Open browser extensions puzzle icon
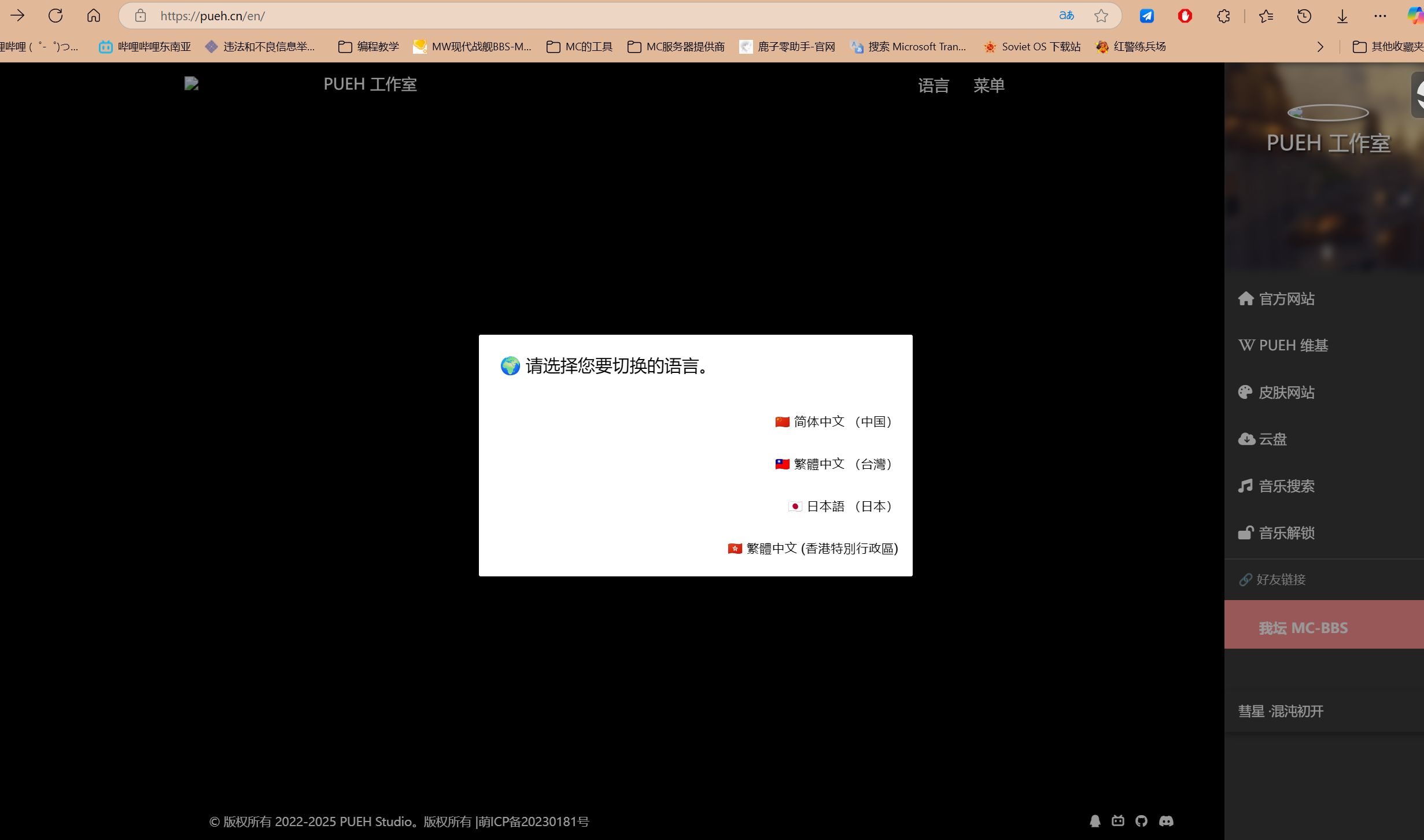This screenshot has height=840, width=1424. 1223,16
